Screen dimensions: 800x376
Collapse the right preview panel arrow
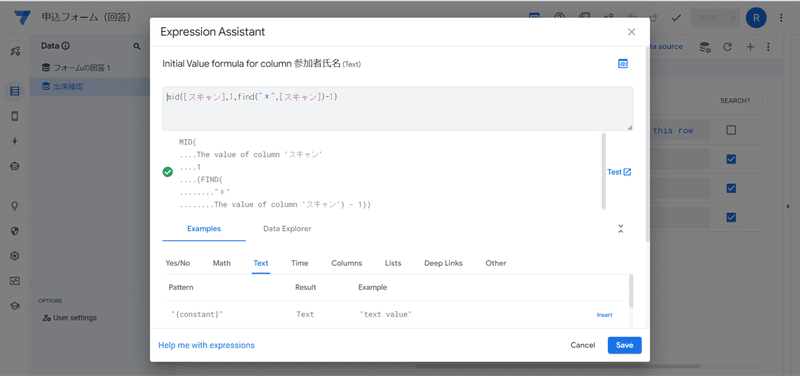coord(787,206)
